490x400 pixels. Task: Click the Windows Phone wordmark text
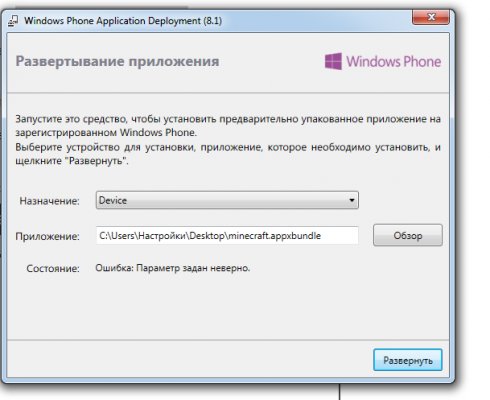click(x=394, y=62)
